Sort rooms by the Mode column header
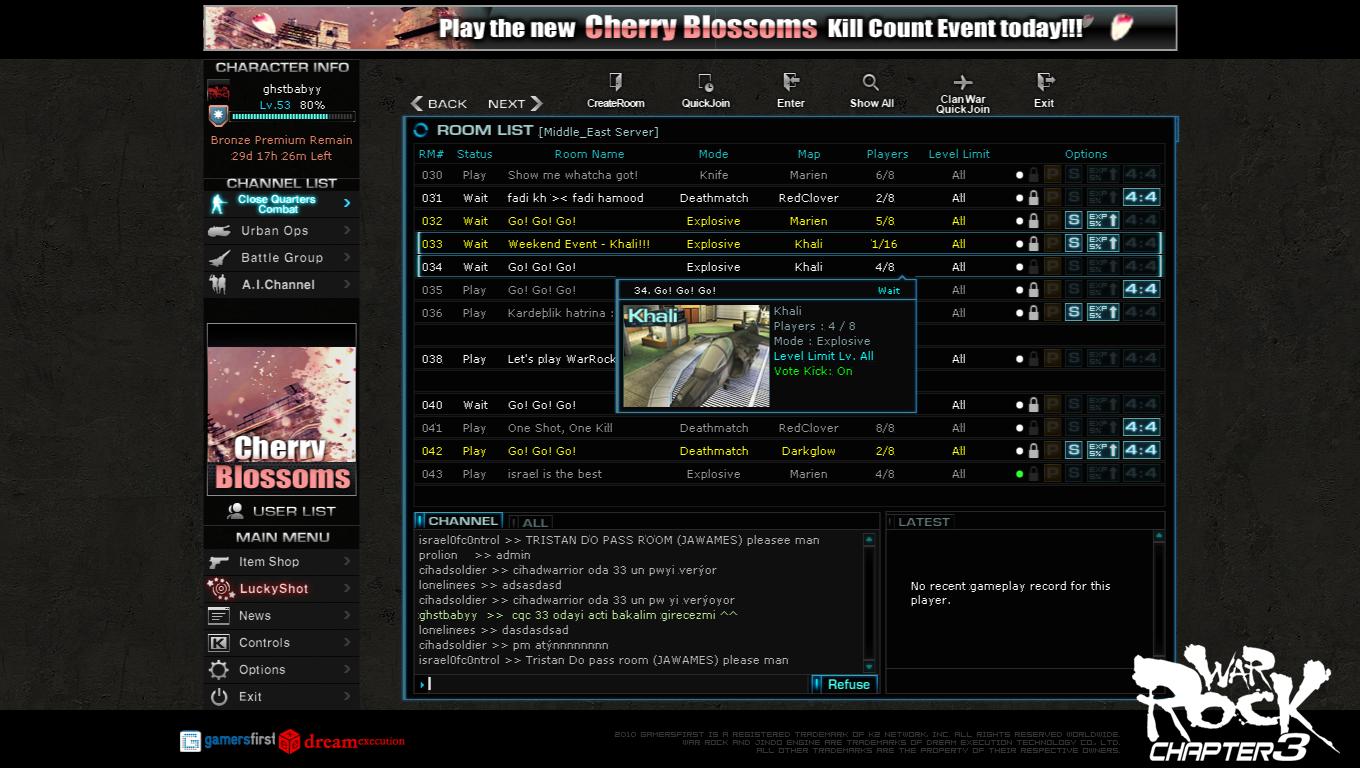This screenshot has width=1360, height=768. click(x=713, y=154)
